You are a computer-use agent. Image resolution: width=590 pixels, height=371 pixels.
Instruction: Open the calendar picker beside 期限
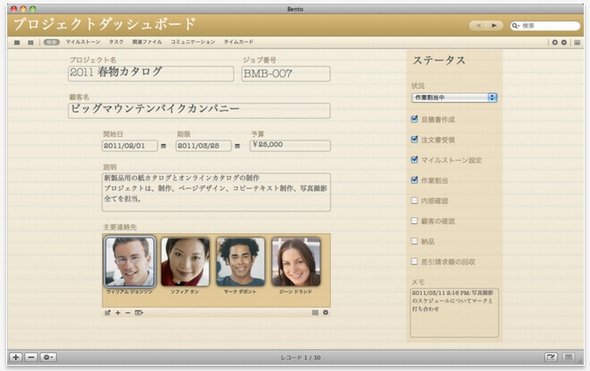237,146
